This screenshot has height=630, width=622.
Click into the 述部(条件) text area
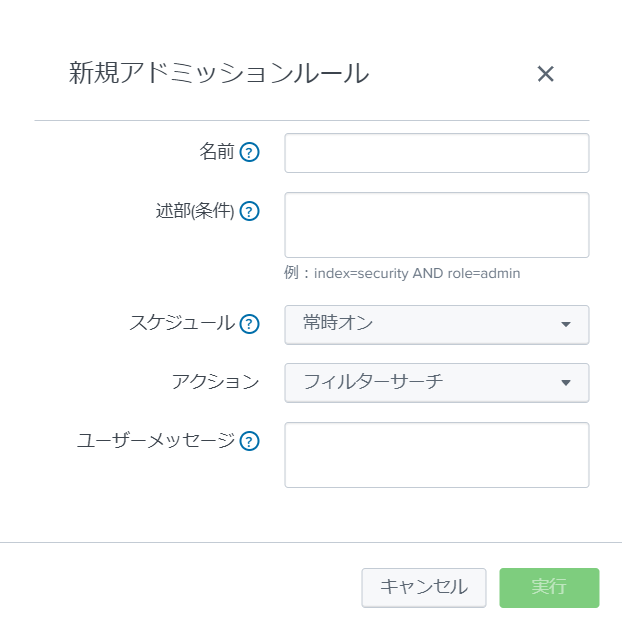436,225
